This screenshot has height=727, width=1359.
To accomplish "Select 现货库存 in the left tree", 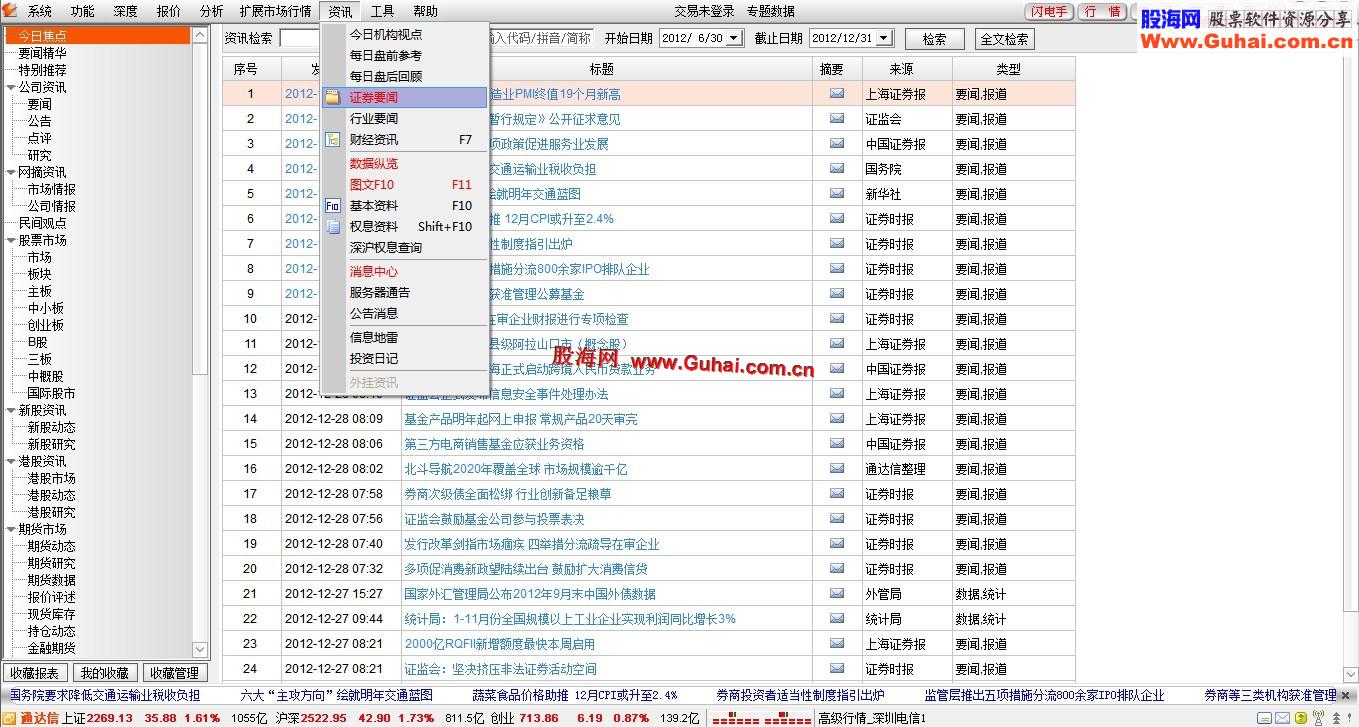I will click(x=51, y=614).
